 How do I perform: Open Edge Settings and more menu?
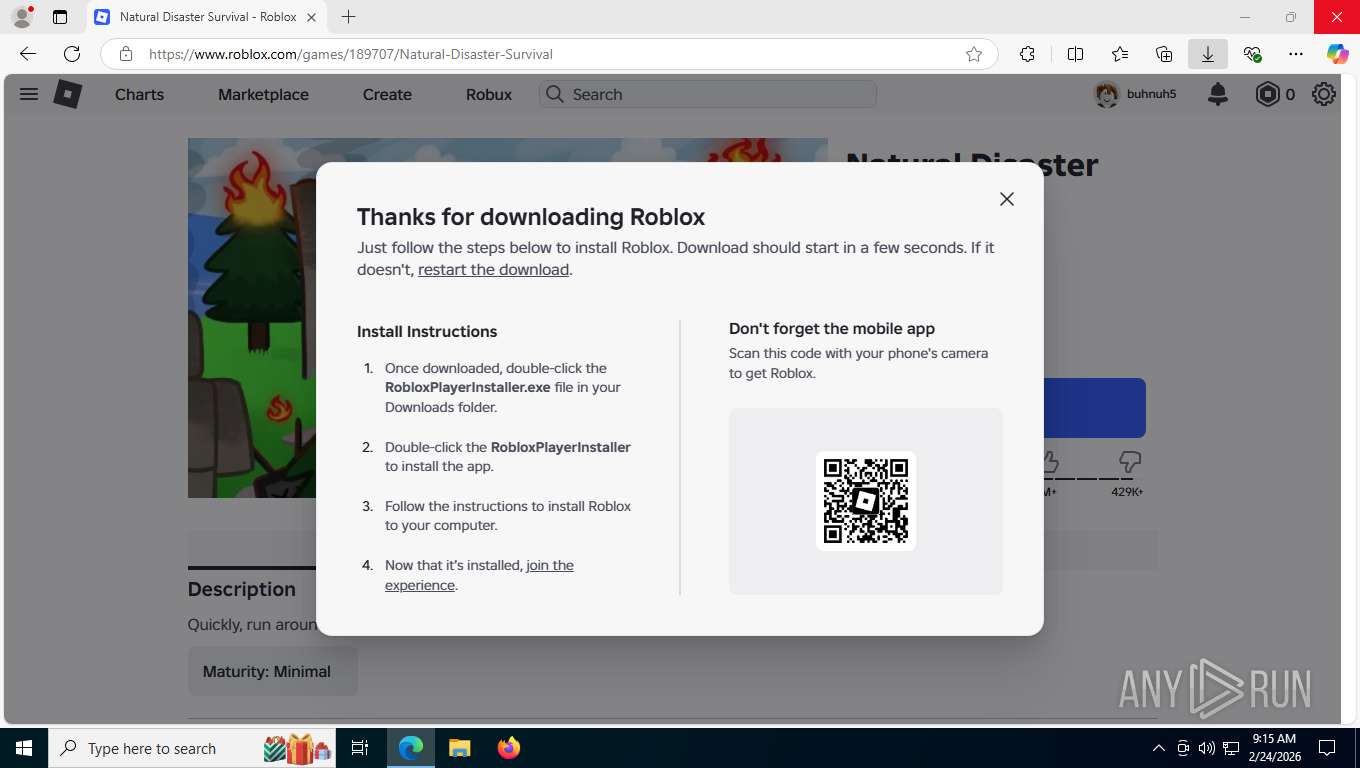pos(1296,54)
